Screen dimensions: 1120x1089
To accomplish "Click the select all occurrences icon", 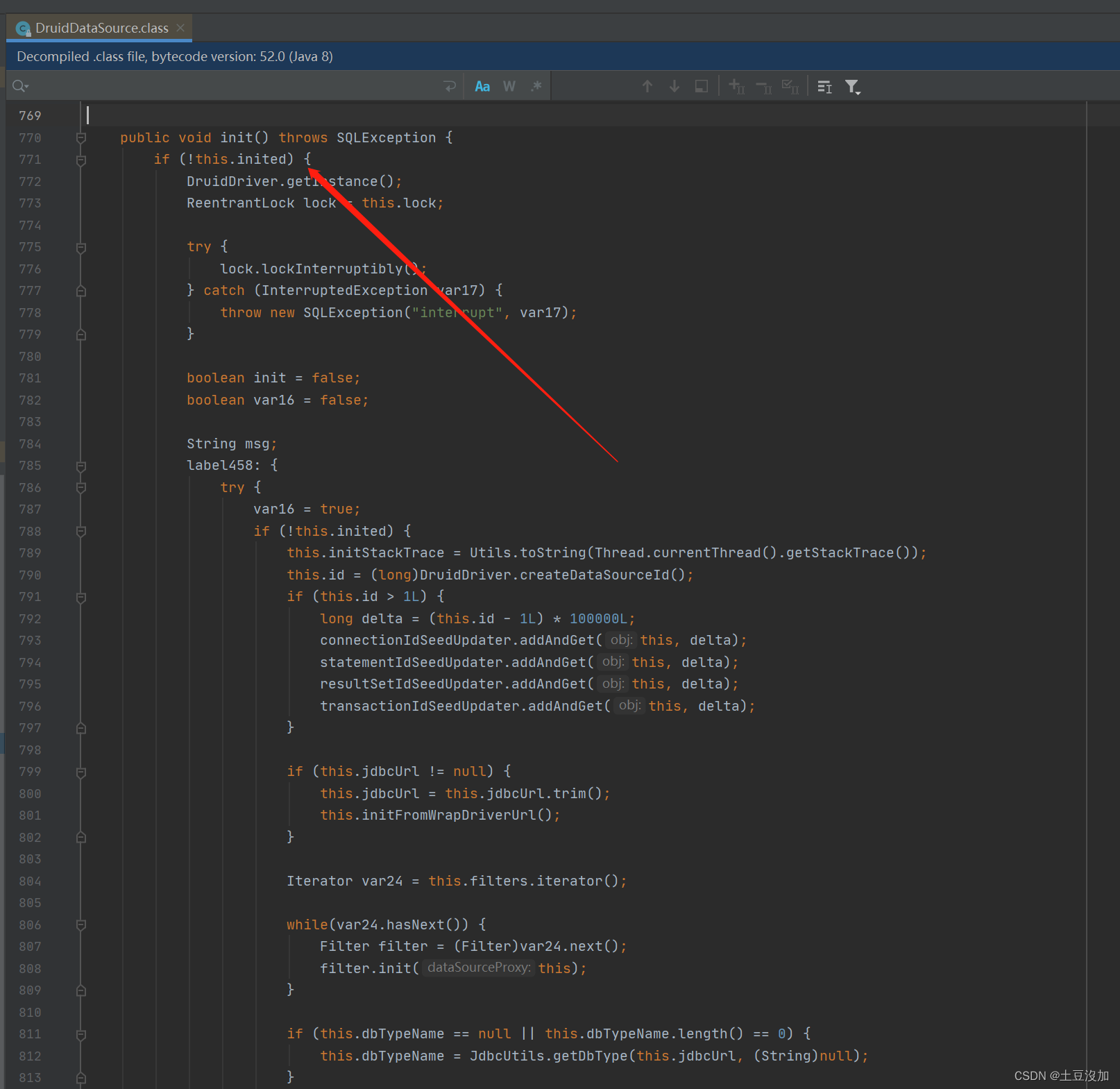I will point(702,86).
